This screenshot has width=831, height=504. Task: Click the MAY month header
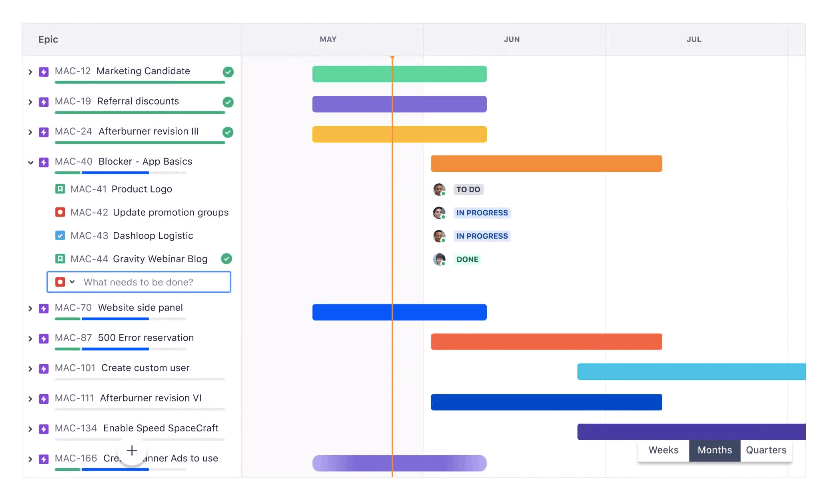pyautogui.click(x=328, y=39)
